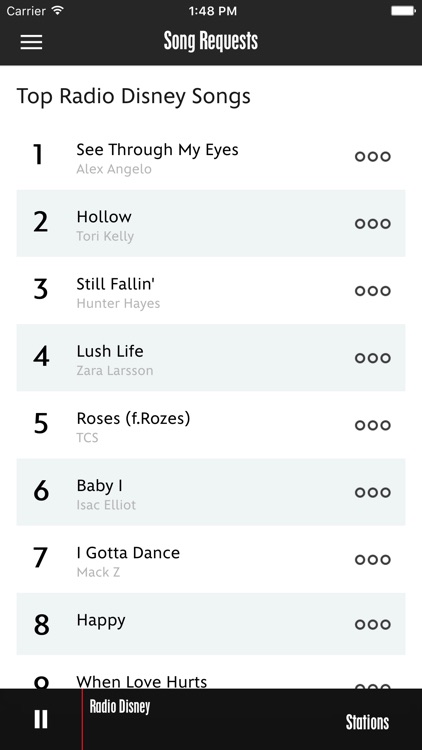Select the song Hollow by Tori Kelly
Screen dimensions: 422x750
pos(211,223)
